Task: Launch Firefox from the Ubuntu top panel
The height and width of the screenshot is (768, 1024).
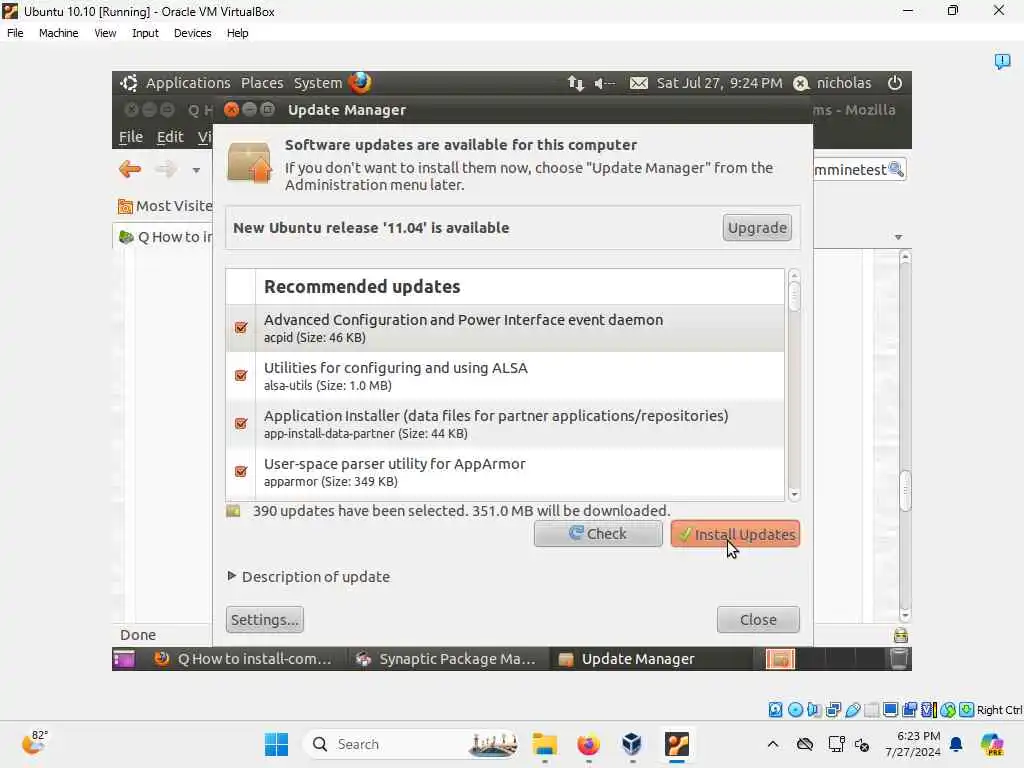Action: [360, 83]
